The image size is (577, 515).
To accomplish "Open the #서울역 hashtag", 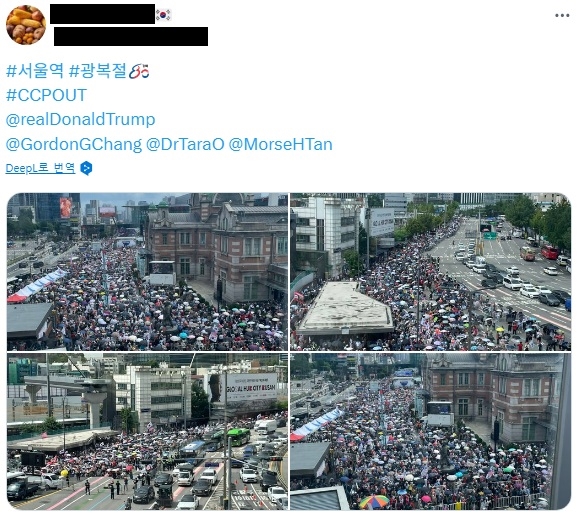I will pyautogui.click(x=35, y=71).
